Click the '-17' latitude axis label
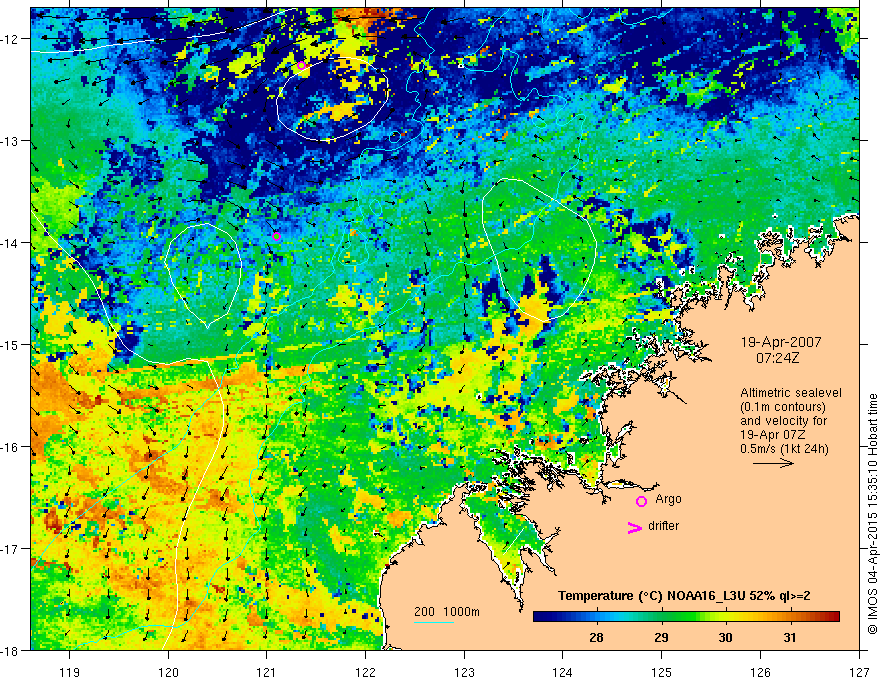Image resolution: width=880 pixels, height=680 pixels. click(x=10, y=549)
